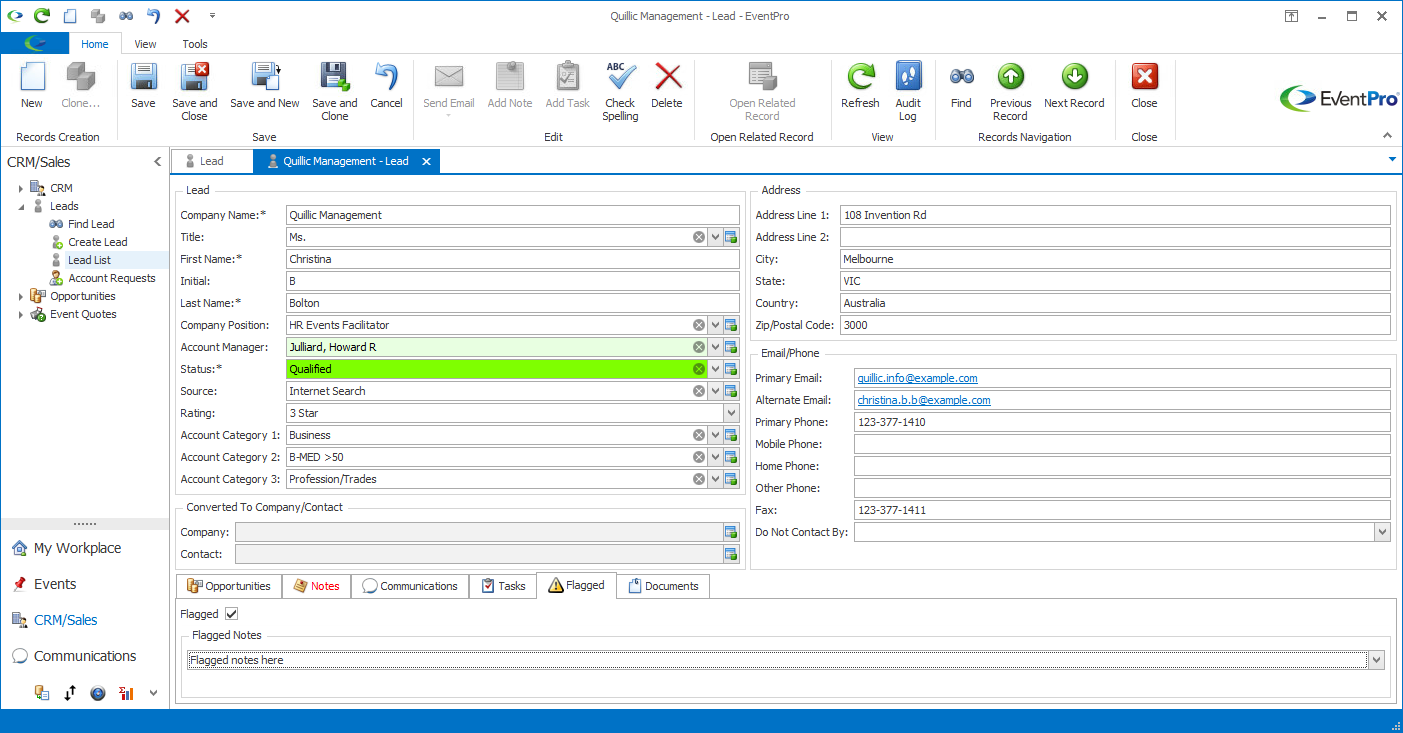Open lookup icon beside Converted Contact field
Viewport: 1403px width, 733px height.
pos(731,554)
